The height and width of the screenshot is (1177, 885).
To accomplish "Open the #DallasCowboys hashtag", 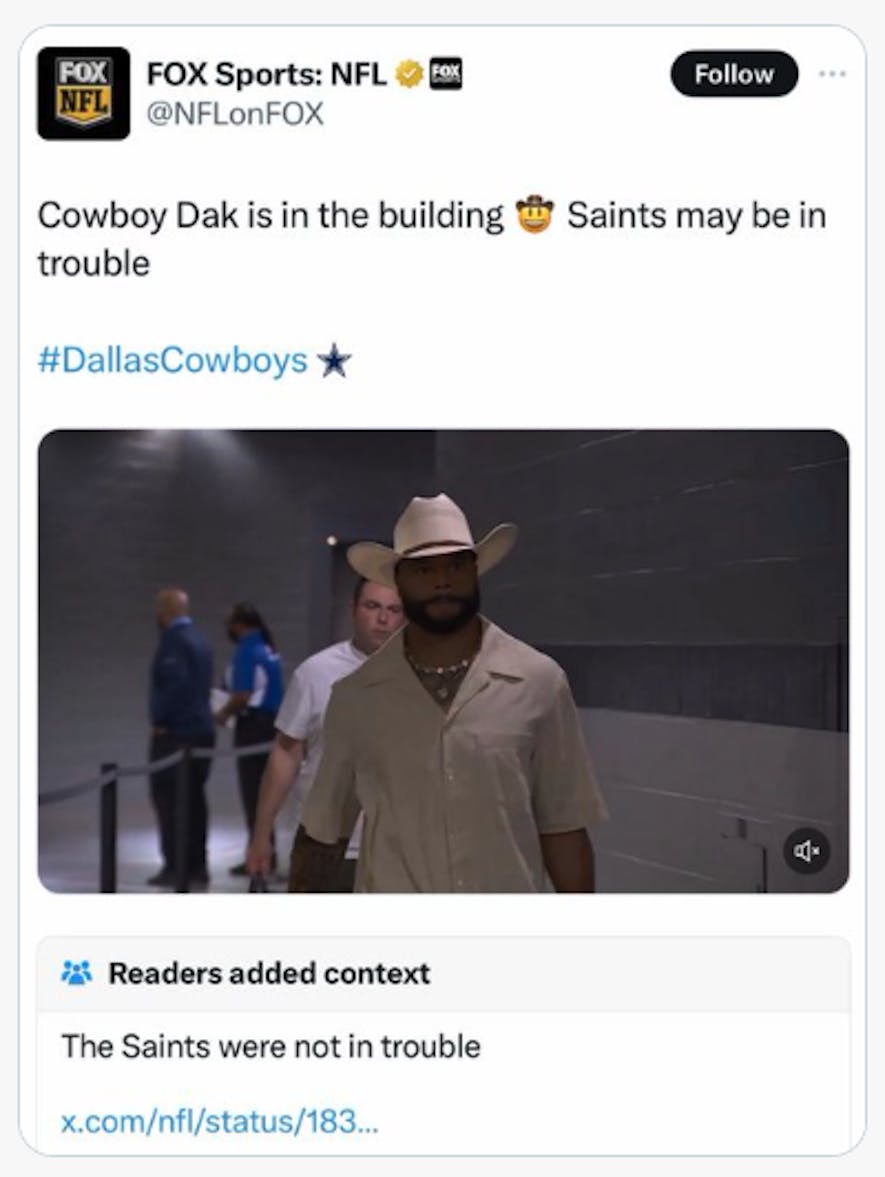I will (173, 360).
